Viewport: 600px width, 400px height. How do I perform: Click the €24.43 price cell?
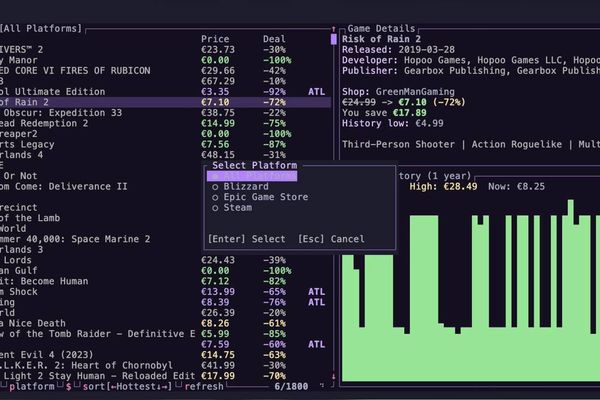click(218, 260)
